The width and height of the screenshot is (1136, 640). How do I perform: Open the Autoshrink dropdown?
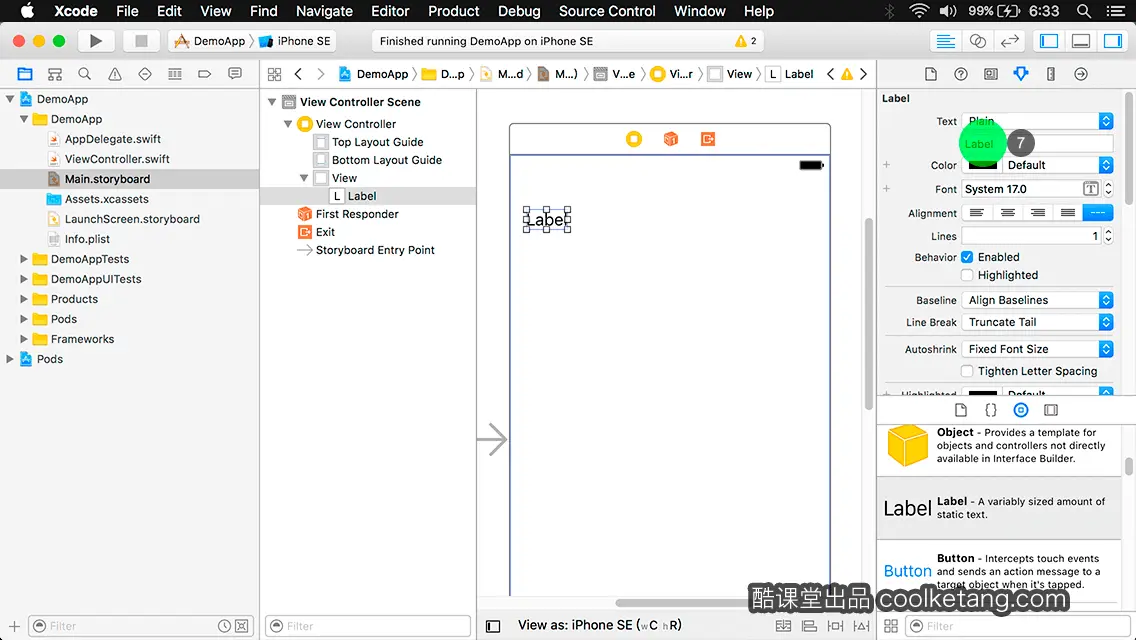1037,349
